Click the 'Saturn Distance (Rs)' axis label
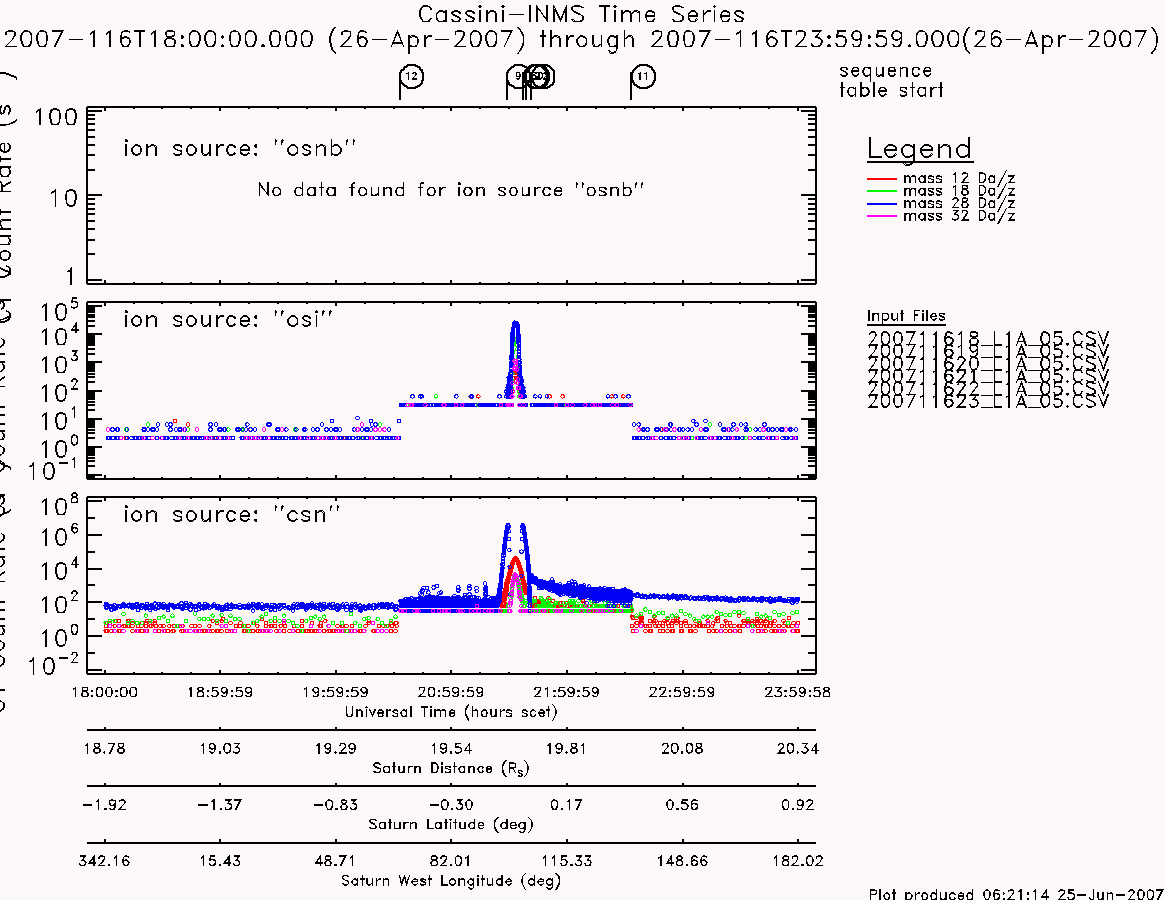The image size is (1165, 900). (x=451, y=768)
